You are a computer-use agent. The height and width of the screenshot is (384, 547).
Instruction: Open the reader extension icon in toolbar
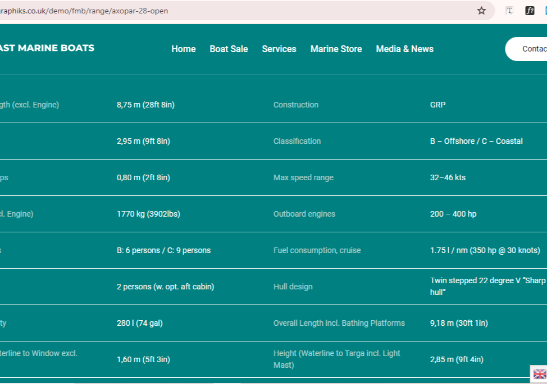coord(509,11)
